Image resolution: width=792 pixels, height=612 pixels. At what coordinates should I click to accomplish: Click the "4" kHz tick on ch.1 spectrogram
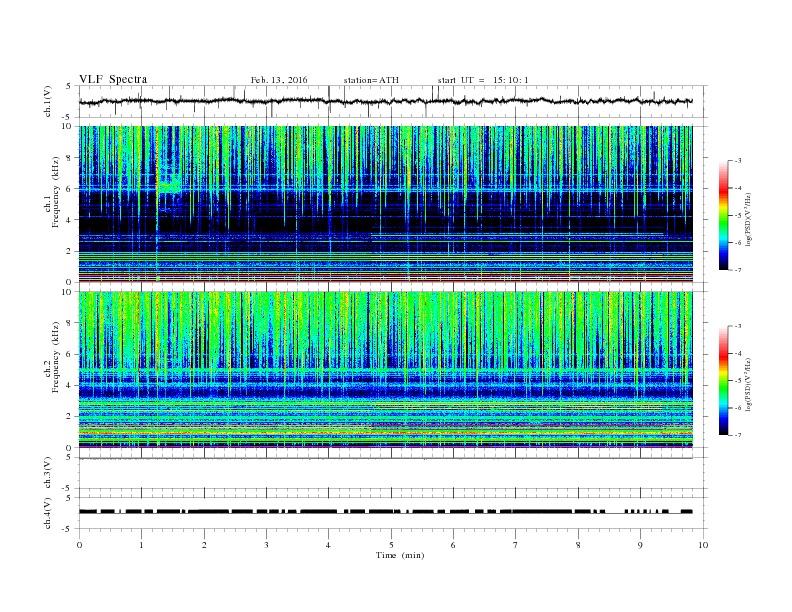(x=69, y=220)
